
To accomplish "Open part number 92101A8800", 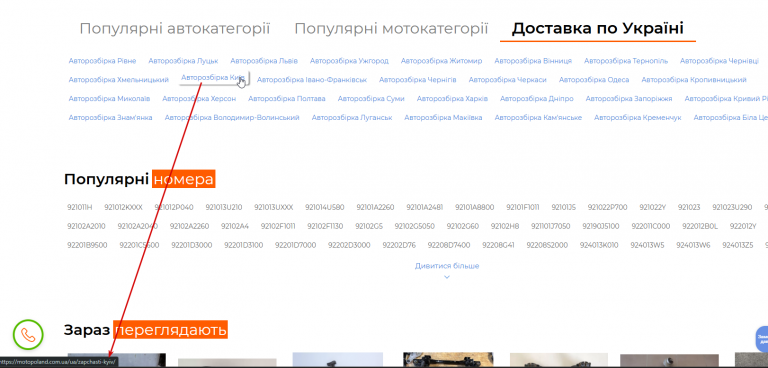I will (x=475, y=207).
